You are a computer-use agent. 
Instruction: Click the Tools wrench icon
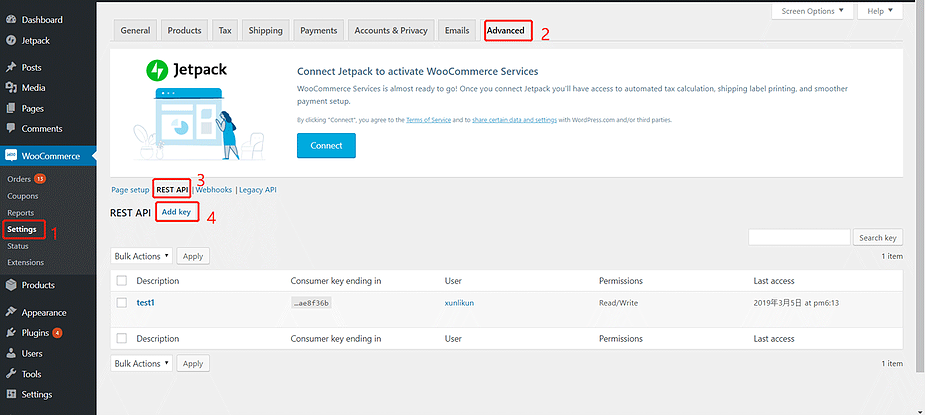tap(11, 374)
